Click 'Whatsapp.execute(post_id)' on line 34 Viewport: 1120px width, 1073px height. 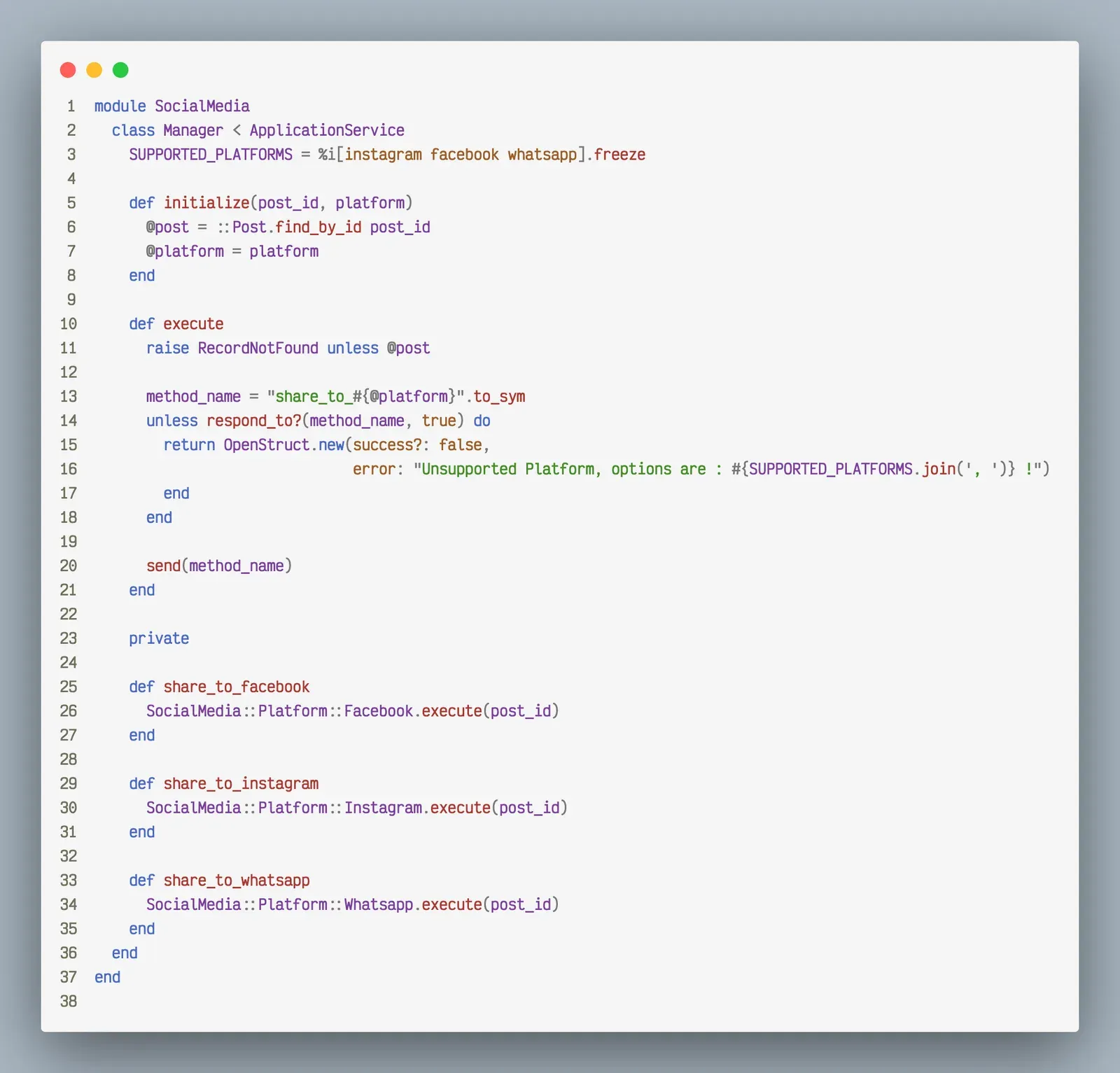(451, 905)
